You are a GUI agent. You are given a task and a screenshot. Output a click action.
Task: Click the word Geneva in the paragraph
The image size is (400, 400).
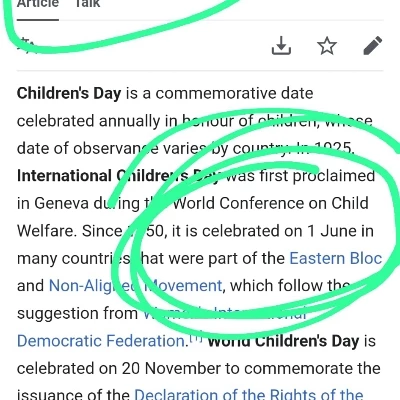[62, 203]
